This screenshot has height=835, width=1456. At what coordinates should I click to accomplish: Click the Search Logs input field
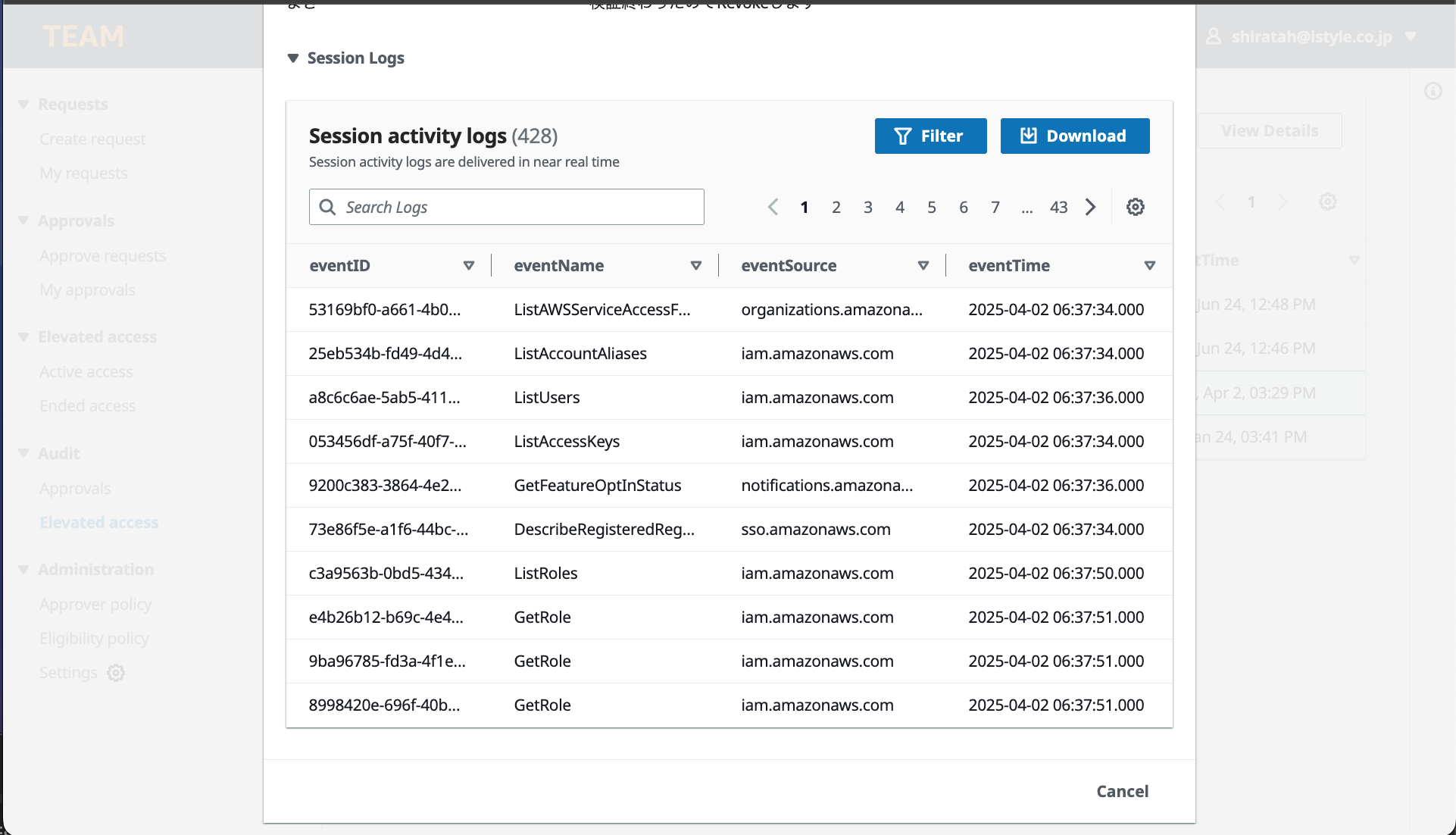pos(506,207)
